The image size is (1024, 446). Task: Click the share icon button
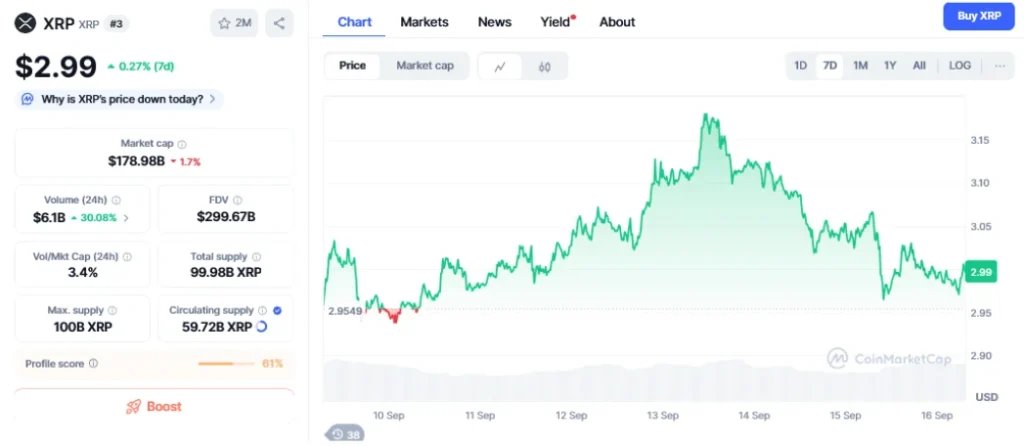(279, 24)
